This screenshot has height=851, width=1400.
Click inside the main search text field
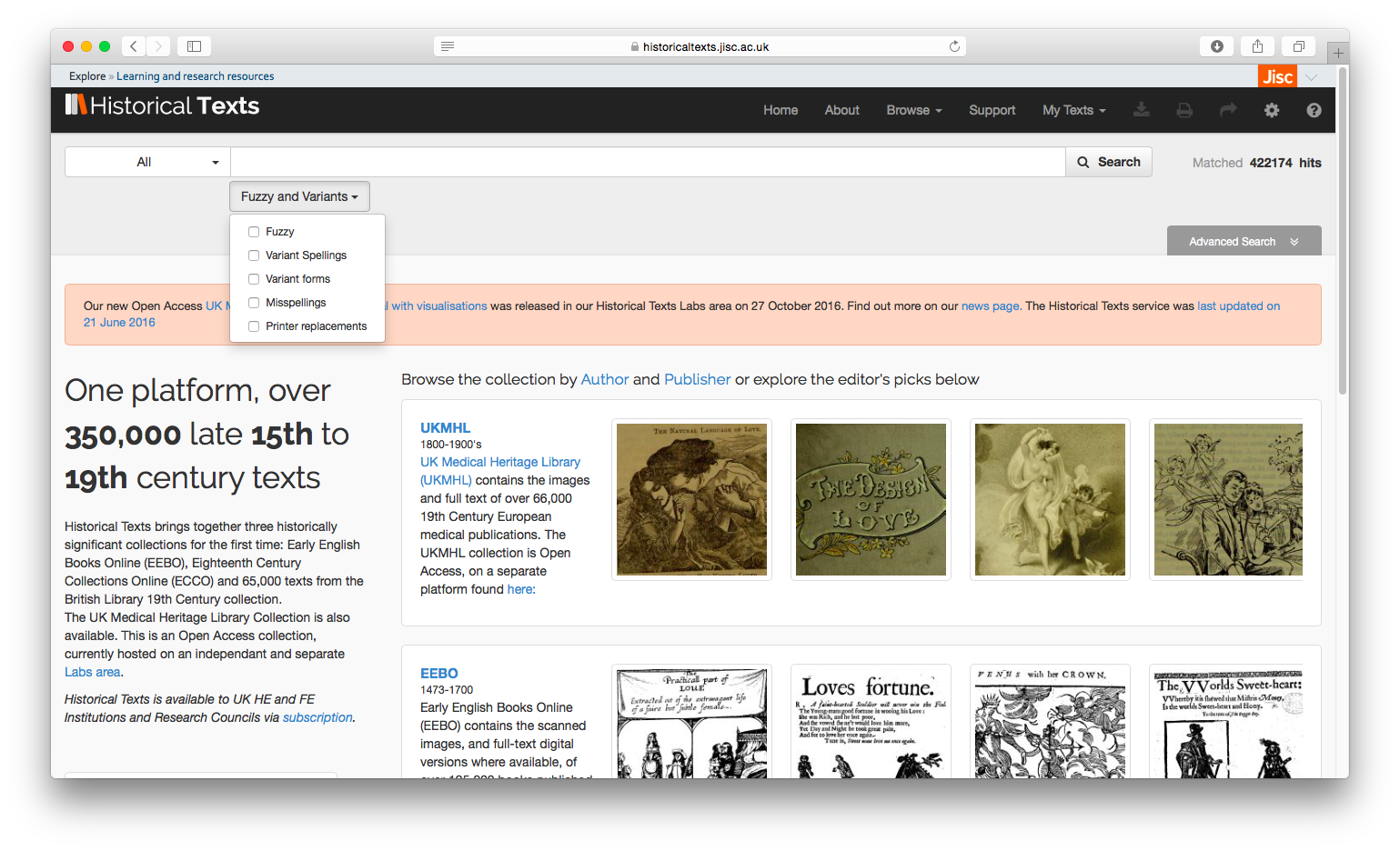648,162
